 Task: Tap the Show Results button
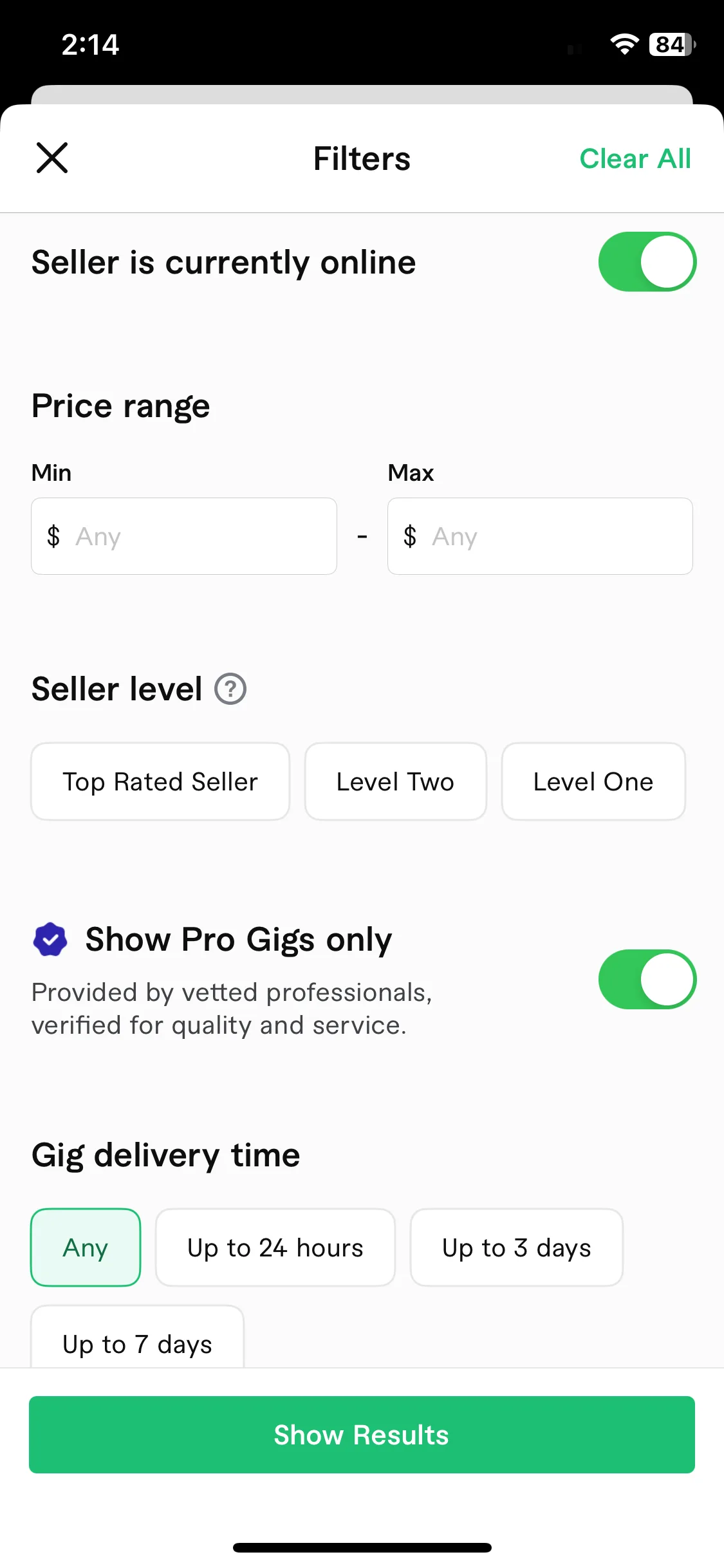pyautogui.click(x=362, y=1435)
